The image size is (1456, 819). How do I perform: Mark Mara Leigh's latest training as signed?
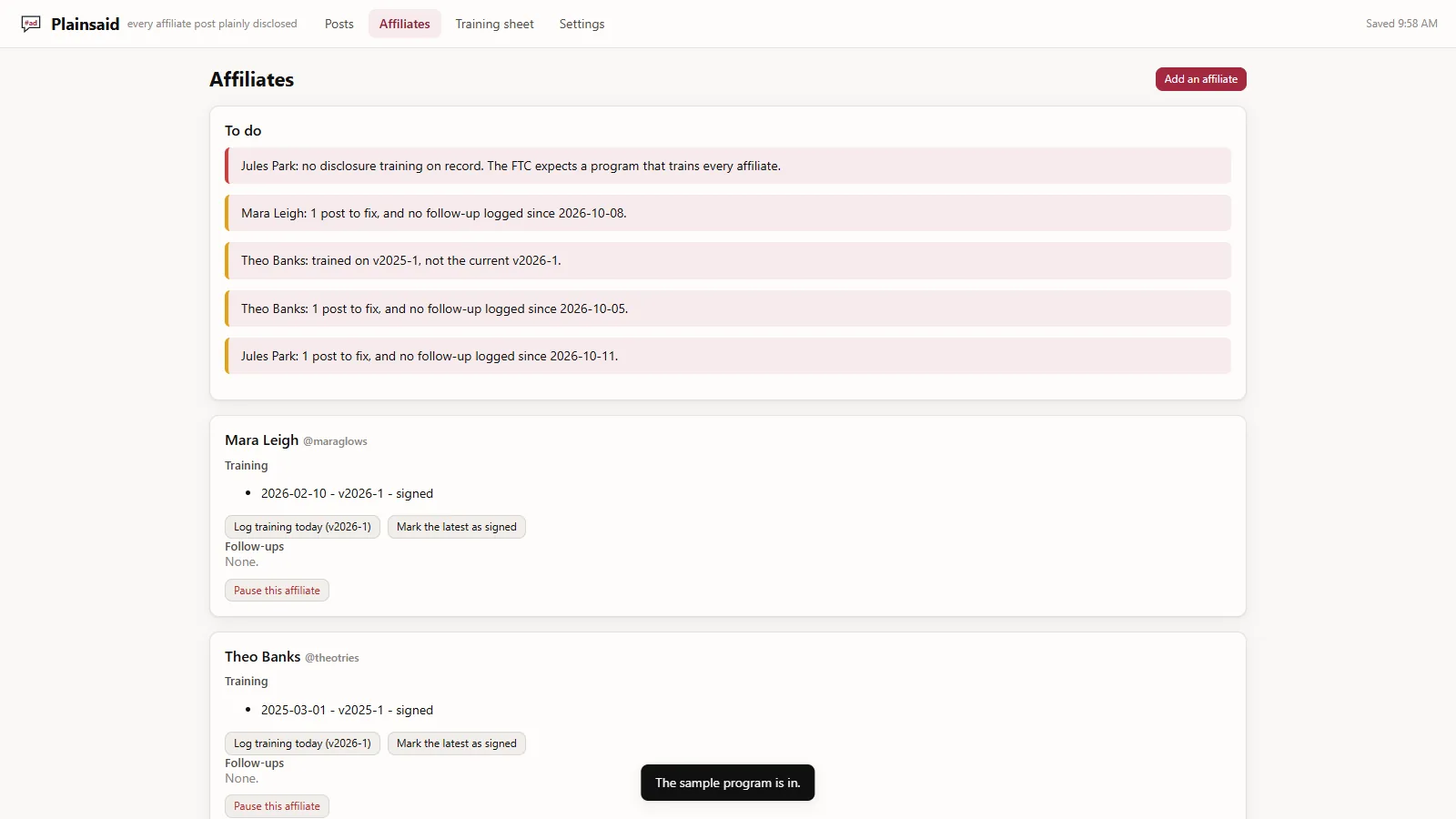click(457, 527)
